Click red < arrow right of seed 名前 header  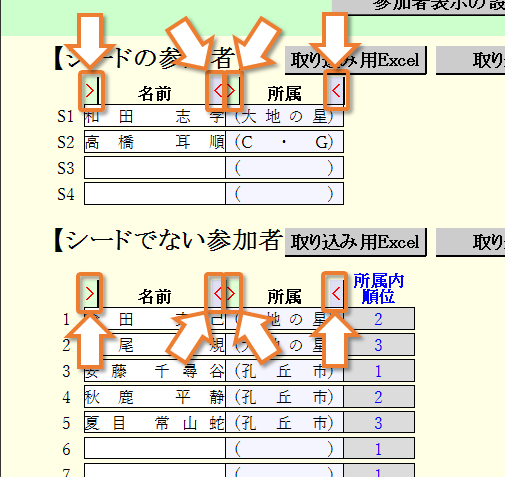coord(218,91)
